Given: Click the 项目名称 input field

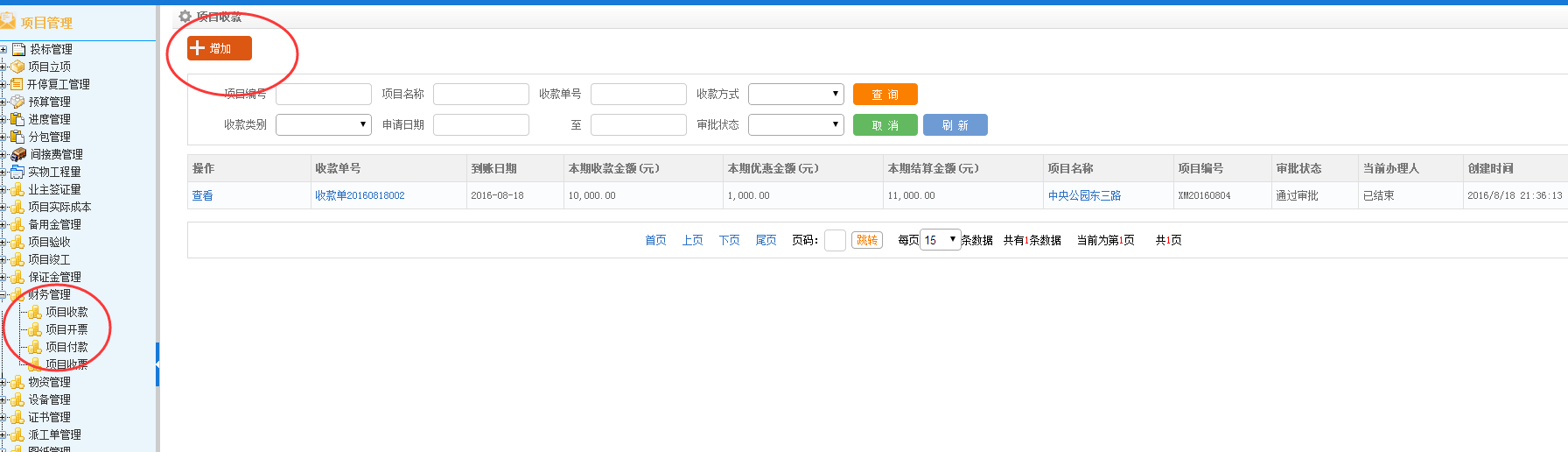Looking at the screenshot, I should (481, 94).
